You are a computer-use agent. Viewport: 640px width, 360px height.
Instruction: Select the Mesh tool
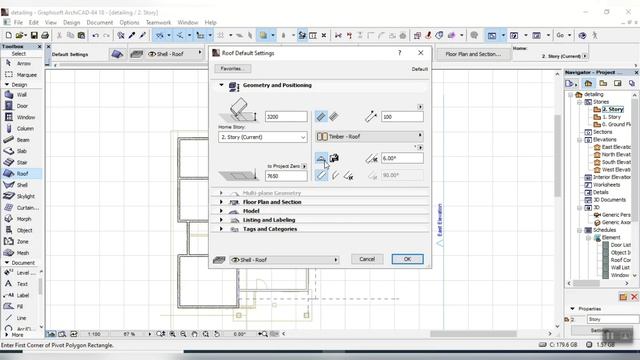click(21, 253)
